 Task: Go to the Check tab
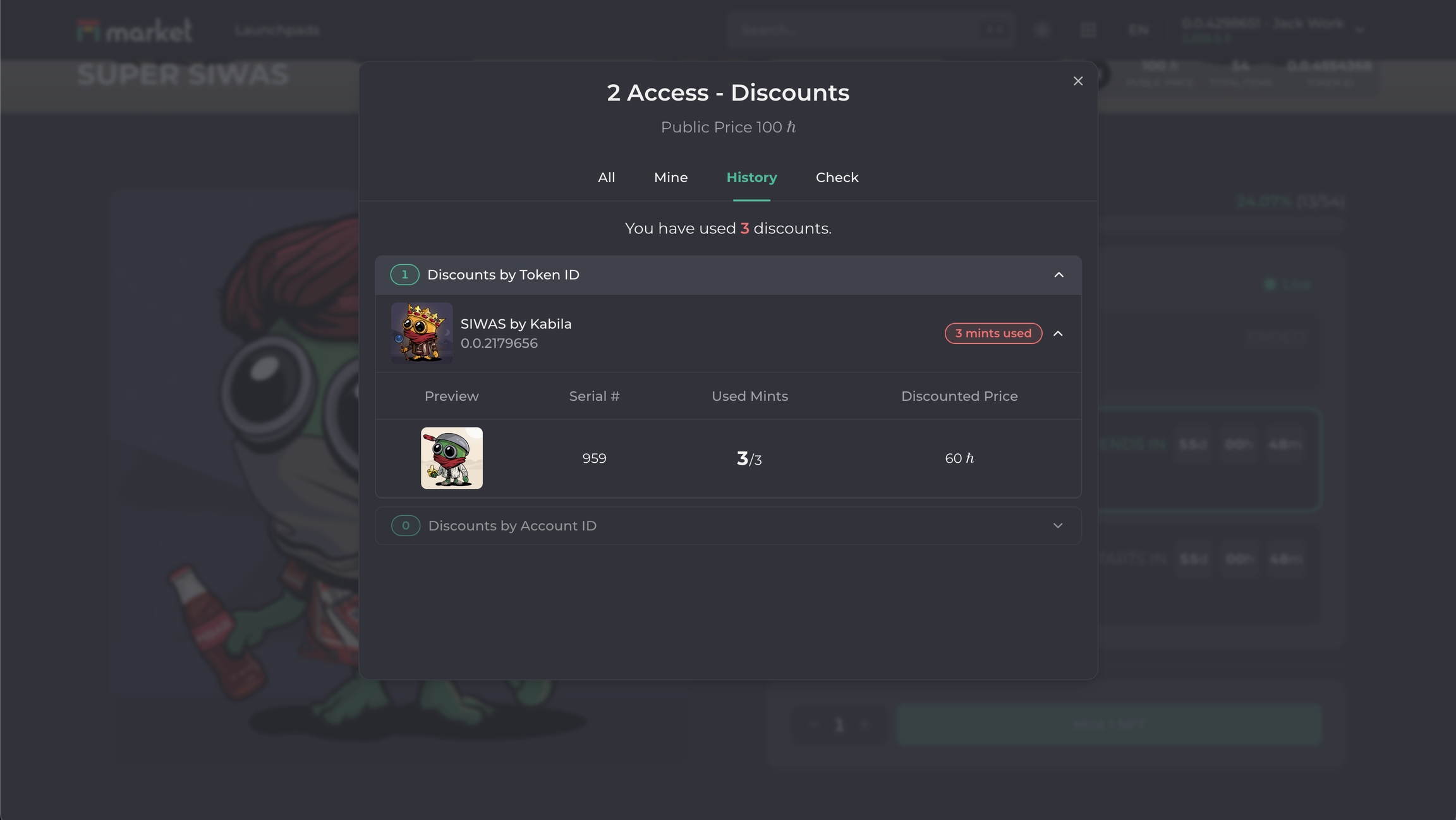pos(837,178)
